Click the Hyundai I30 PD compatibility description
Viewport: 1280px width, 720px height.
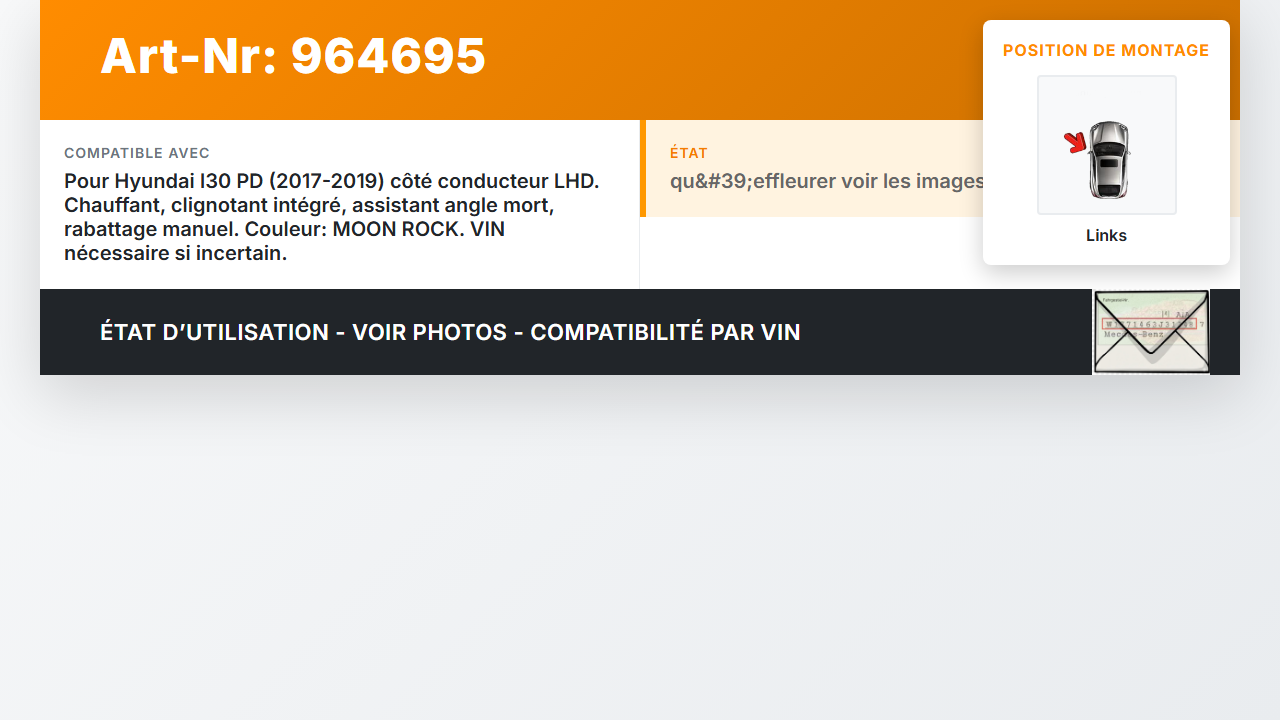[332, 217]
